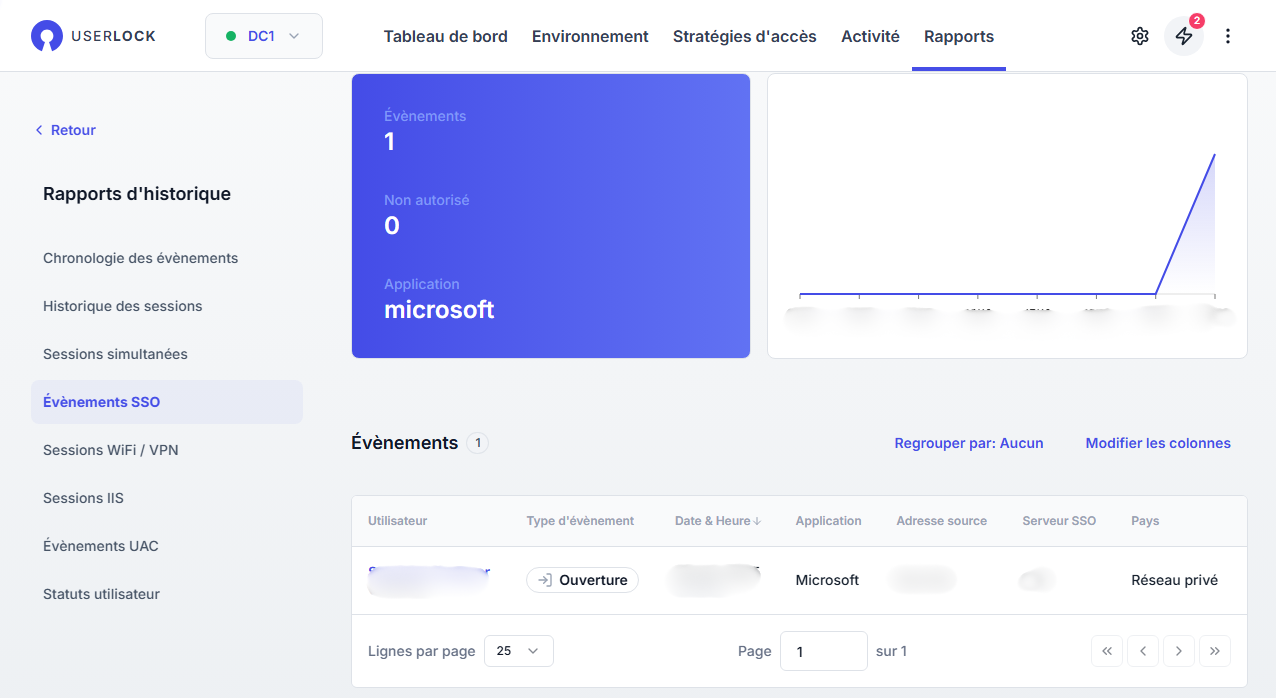Select the Rapports tab
The height and width of the screenshot is (698, 1276).
pos(959,36)
